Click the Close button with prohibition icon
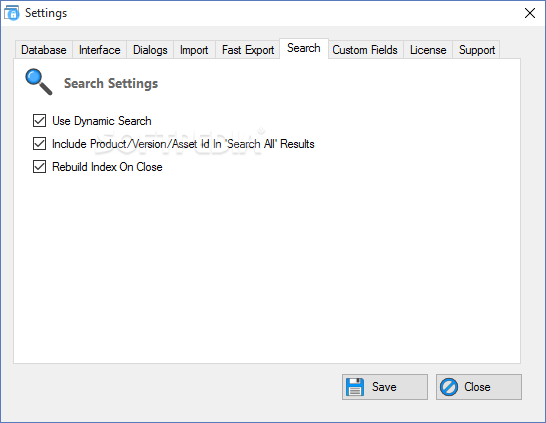The width and height of the screenshot is (546, 423). [479, 387]
